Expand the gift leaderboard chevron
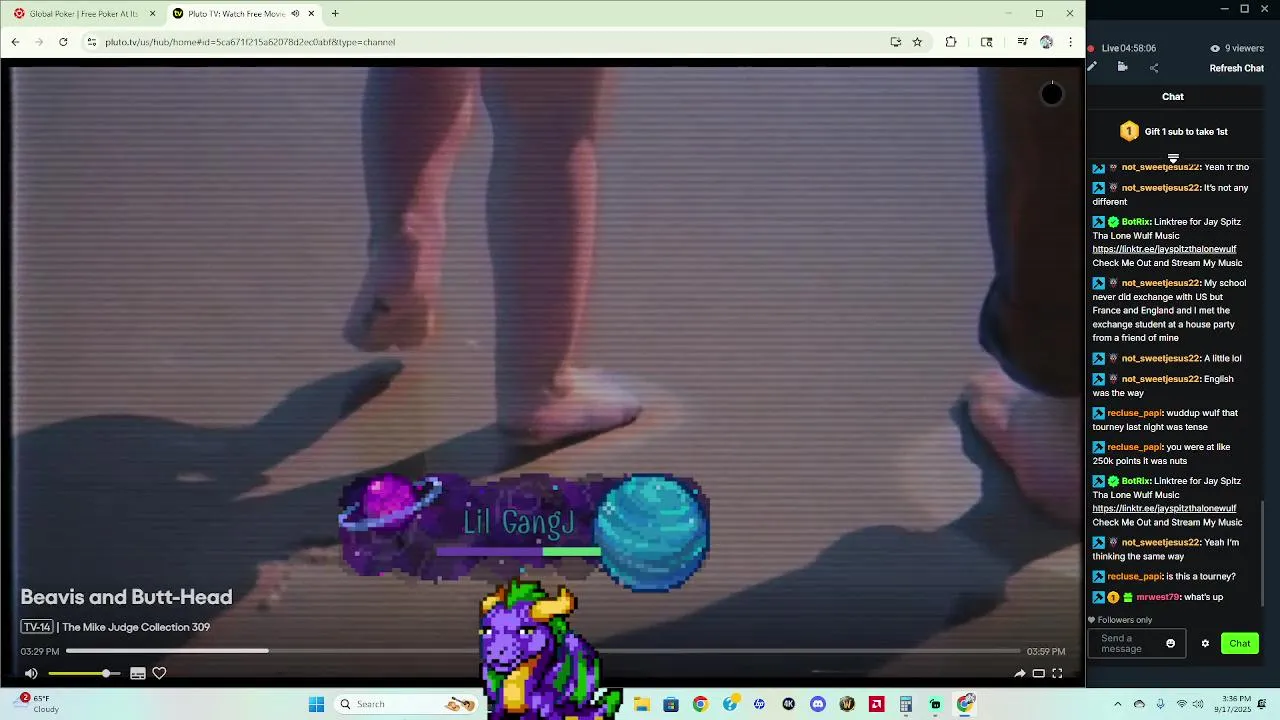This screenshot has height=720, width=1280. click(1173, 158)
